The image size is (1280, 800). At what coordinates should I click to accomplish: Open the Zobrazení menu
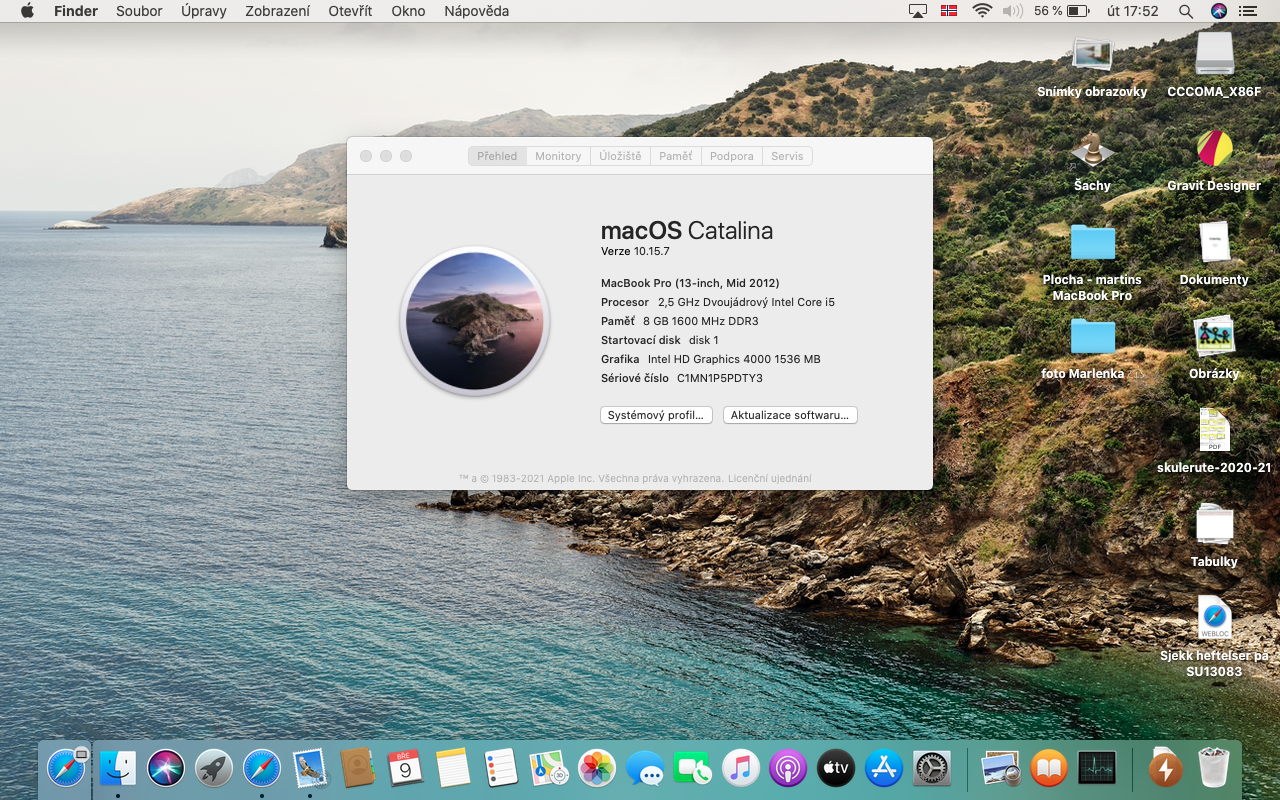point(277,11)
